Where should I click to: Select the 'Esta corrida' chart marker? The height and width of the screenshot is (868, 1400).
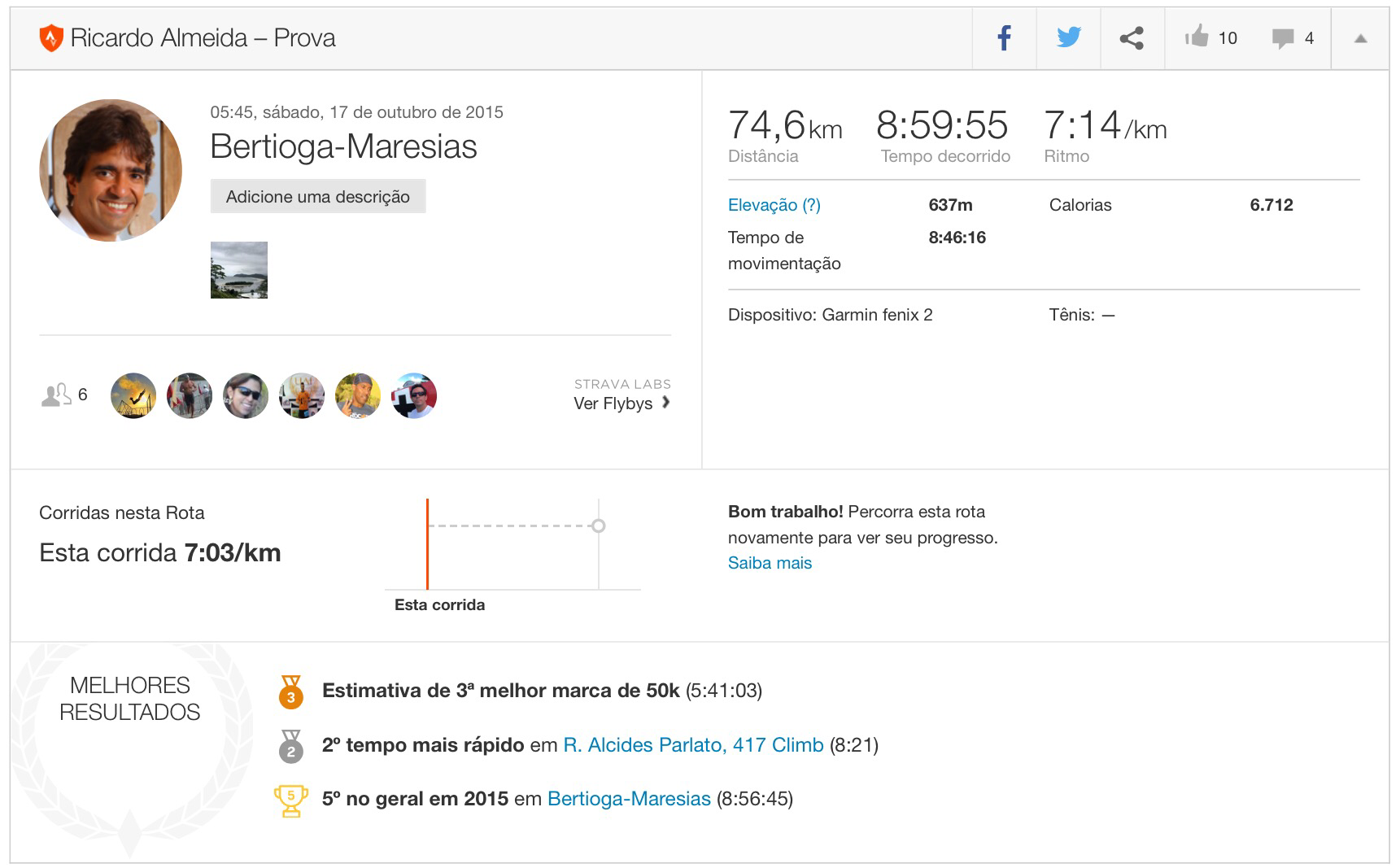click(x=428, y=543)
